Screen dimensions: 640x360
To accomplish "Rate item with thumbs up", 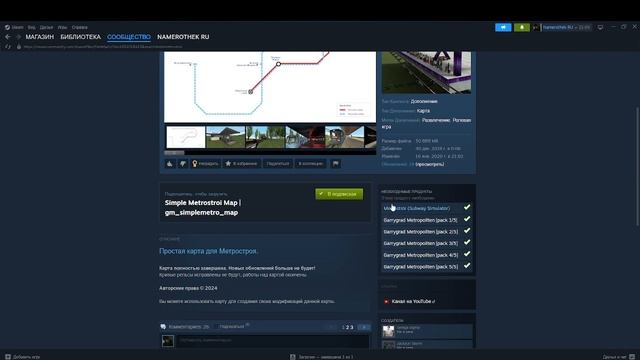I will tap(169, 164).
